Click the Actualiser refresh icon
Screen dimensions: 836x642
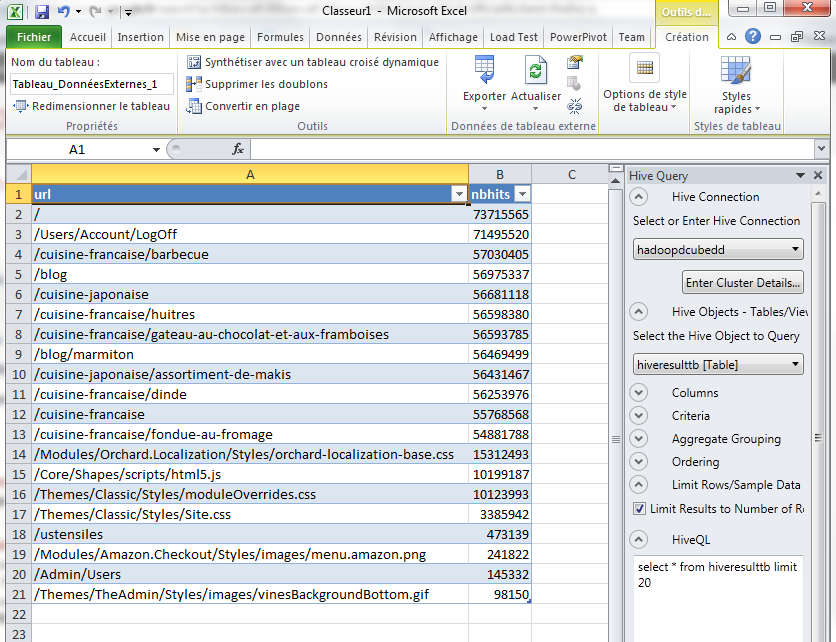click(536, 70)
